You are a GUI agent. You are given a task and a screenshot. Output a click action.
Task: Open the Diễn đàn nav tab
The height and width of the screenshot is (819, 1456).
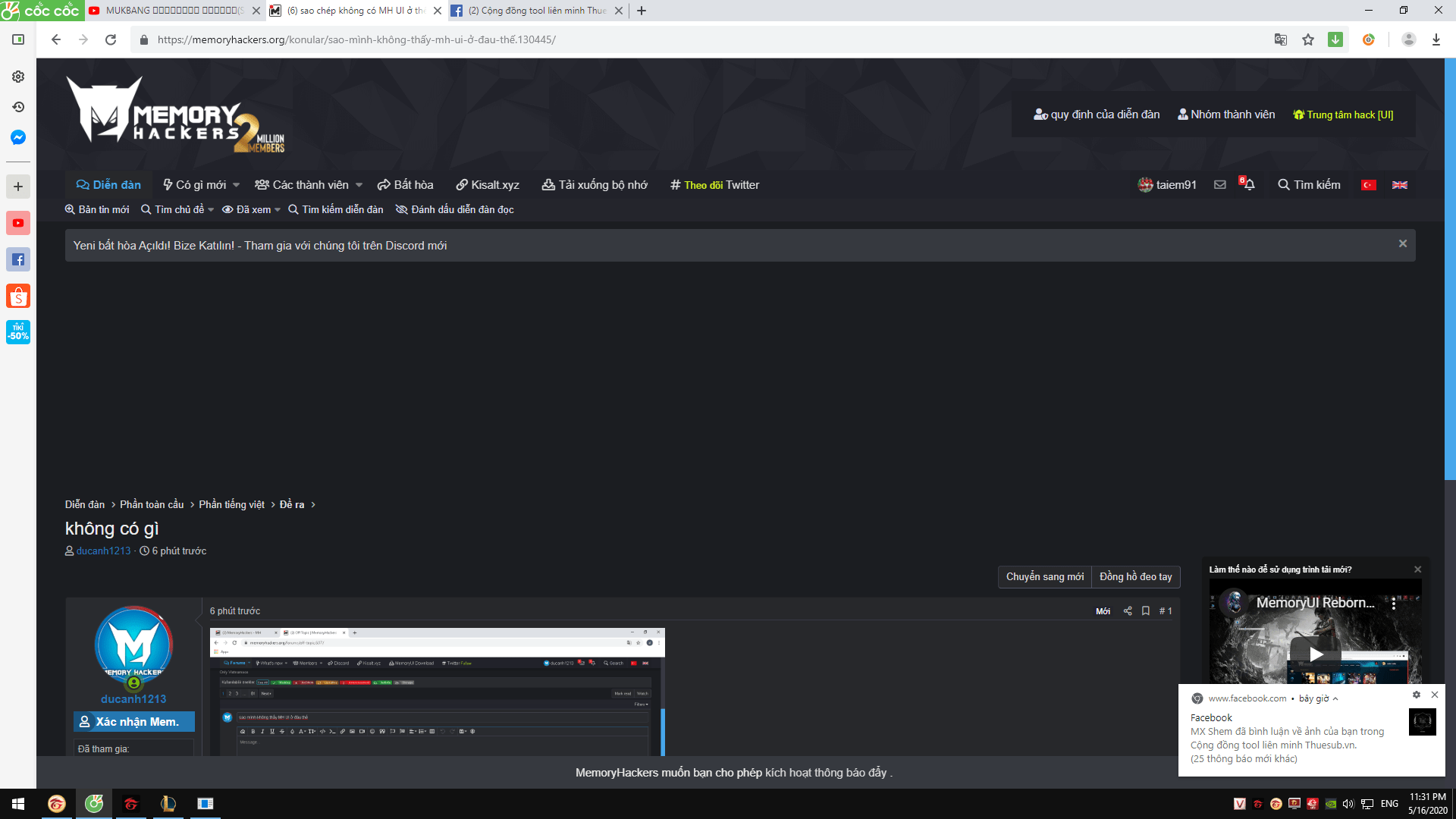coord(108,185)
